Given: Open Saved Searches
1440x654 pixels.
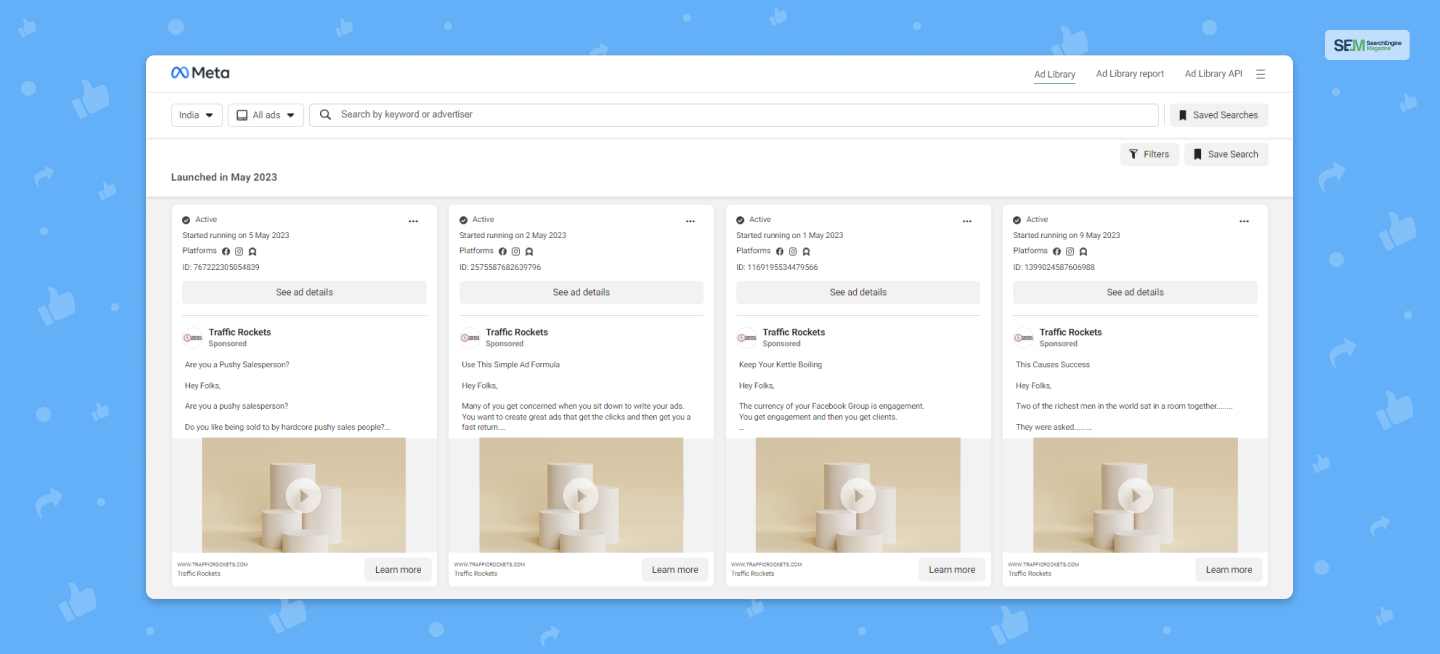Looking at the screenshot, I should 1219,115.
